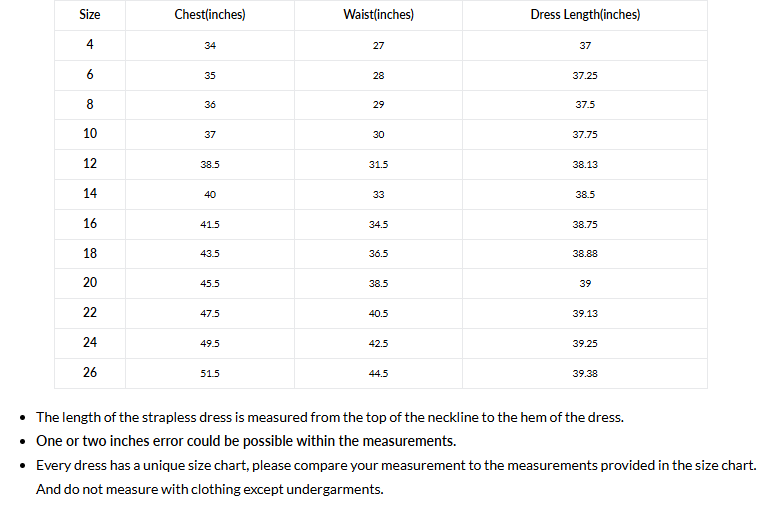The height and width of the screenshot is (508, 773).
Task: Click the chest value 40 for size 14
Action: coord(210,195)
